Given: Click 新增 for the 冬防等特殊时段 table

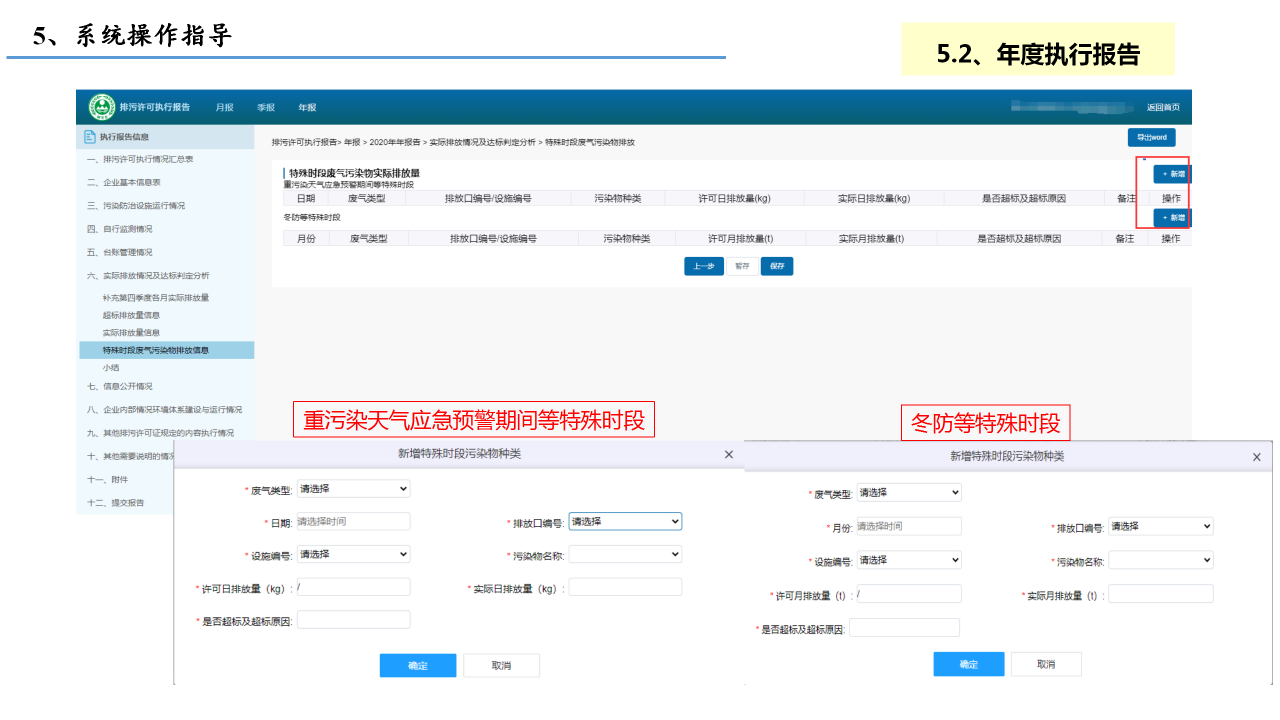Looking at the screenshot, I should pyautogui.click(x=1171, y=218).
